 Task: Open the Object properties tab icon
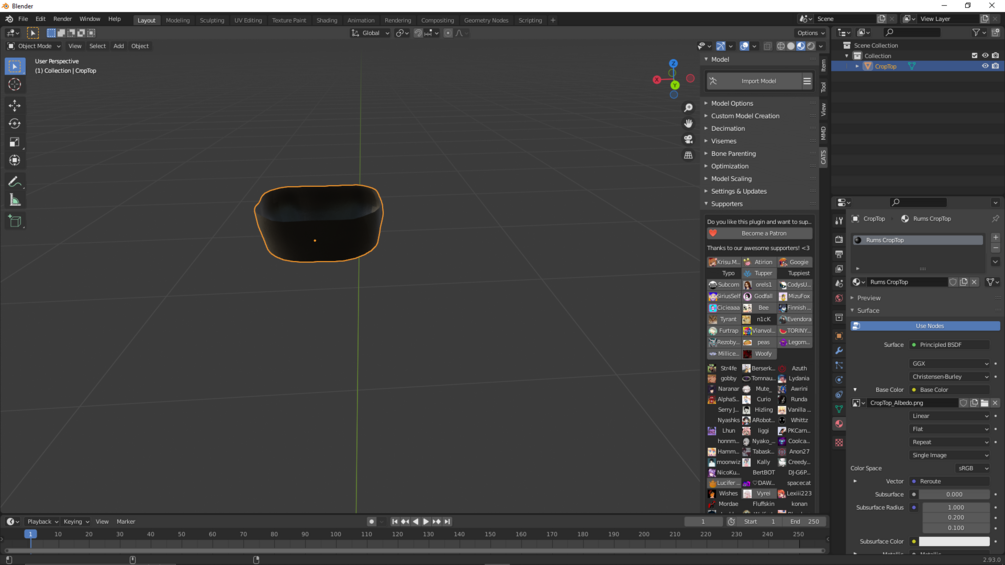click(x=839, y=336)
